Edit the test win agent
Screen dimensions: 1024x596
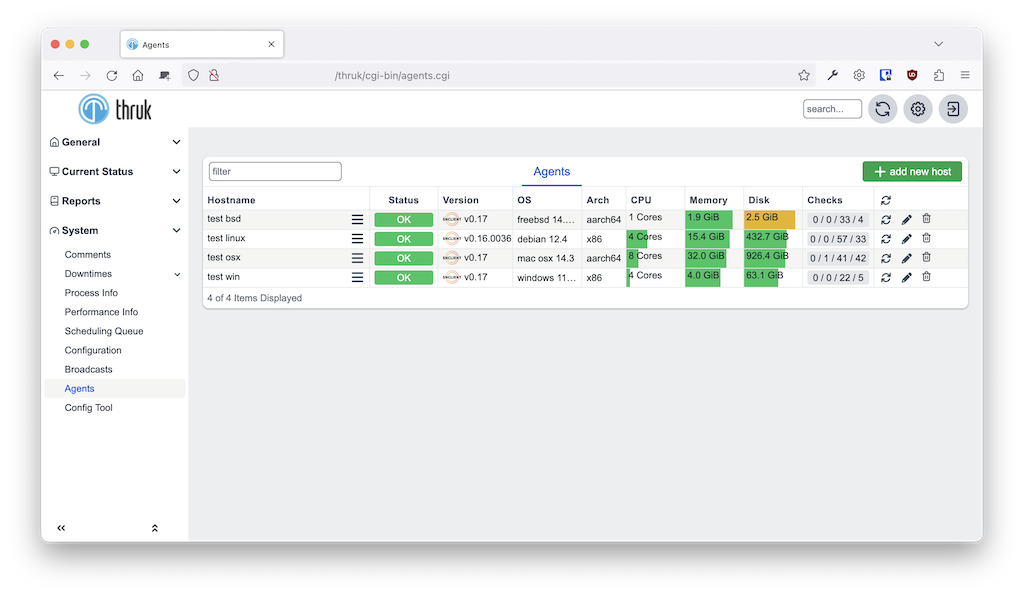[906, 277]
